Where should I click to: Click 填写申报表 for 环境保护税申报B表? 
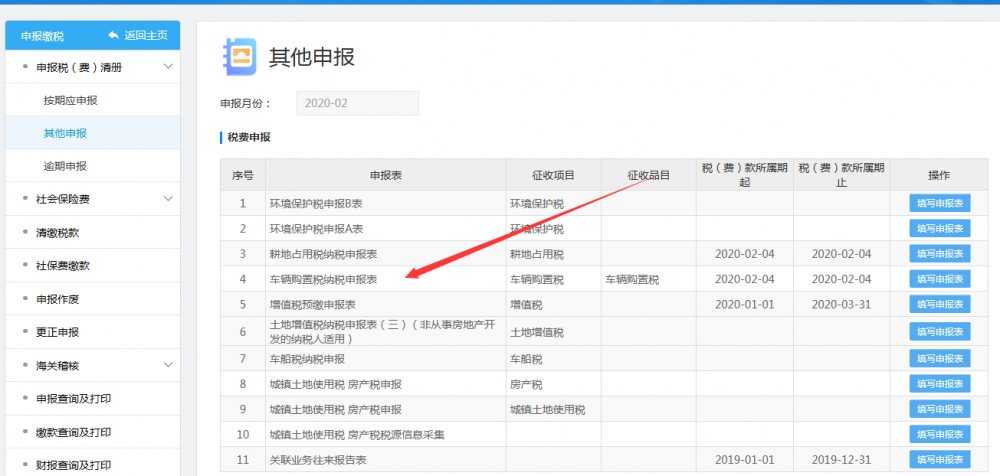pyautogui.click(x=939, y=203)
